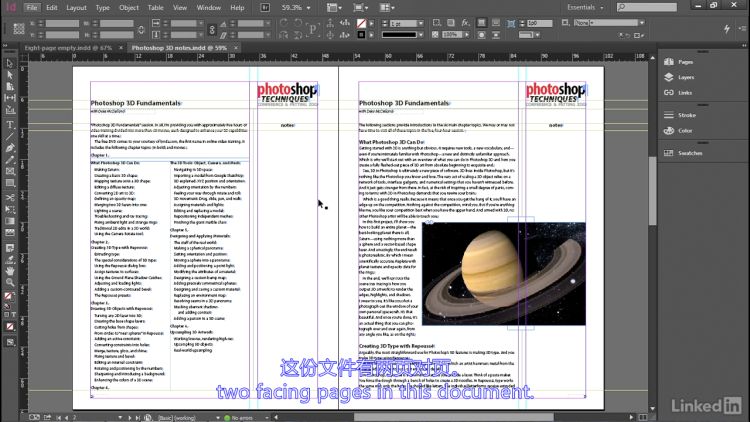
Task: Click the Quick Apply lightning bolt icon
Action: [727, 29]
